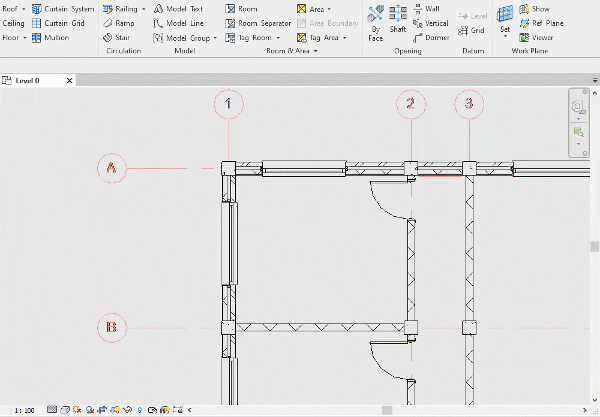The width and height of the screenshot is (600, 417).
Task: Open the Tag Area dropdown arrow
Action: pos(344,38)
